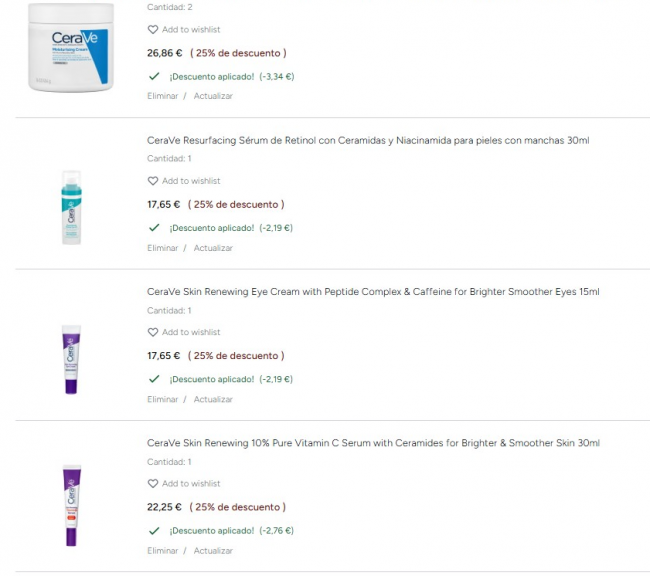Click Actualizar for the Moisturising Cream item
Image resolution: width=650 pixels, height=576 pixels.
pos(213,96)
